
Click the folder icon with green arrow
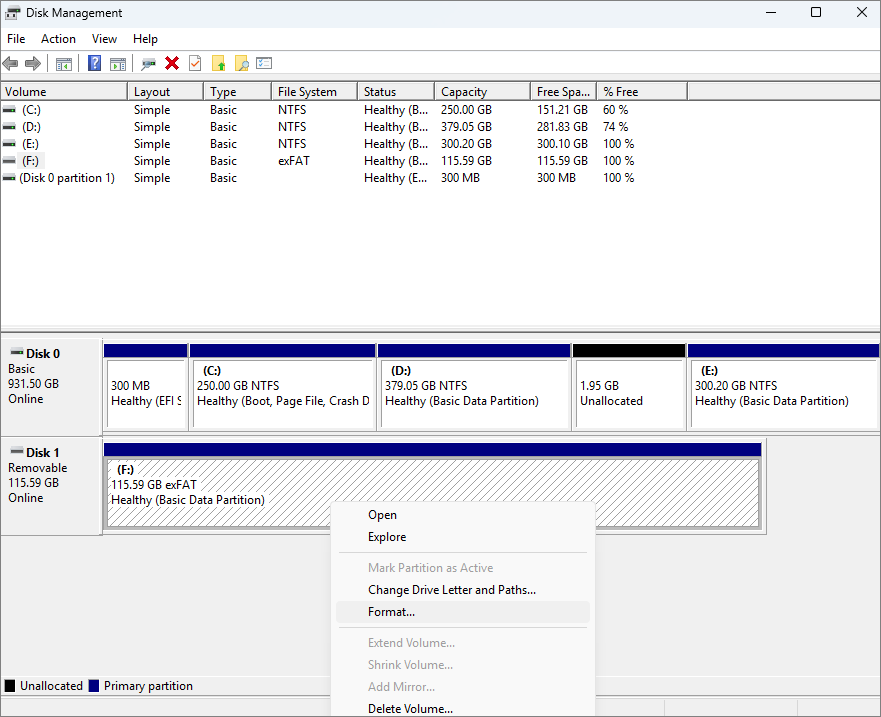(219, 64)
